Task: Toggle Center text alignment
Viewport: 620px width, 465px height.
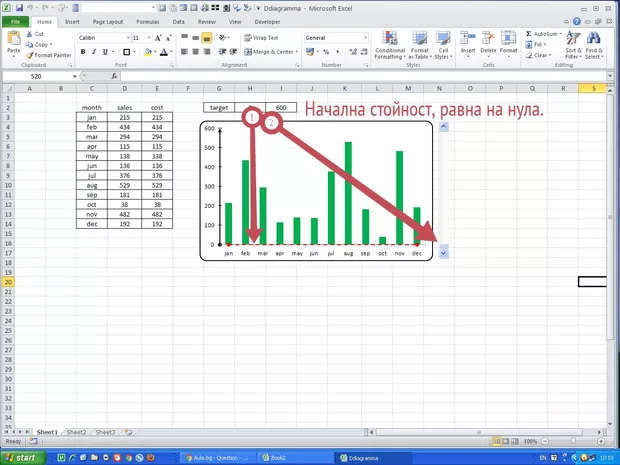Action: click(x=195, y=52)
